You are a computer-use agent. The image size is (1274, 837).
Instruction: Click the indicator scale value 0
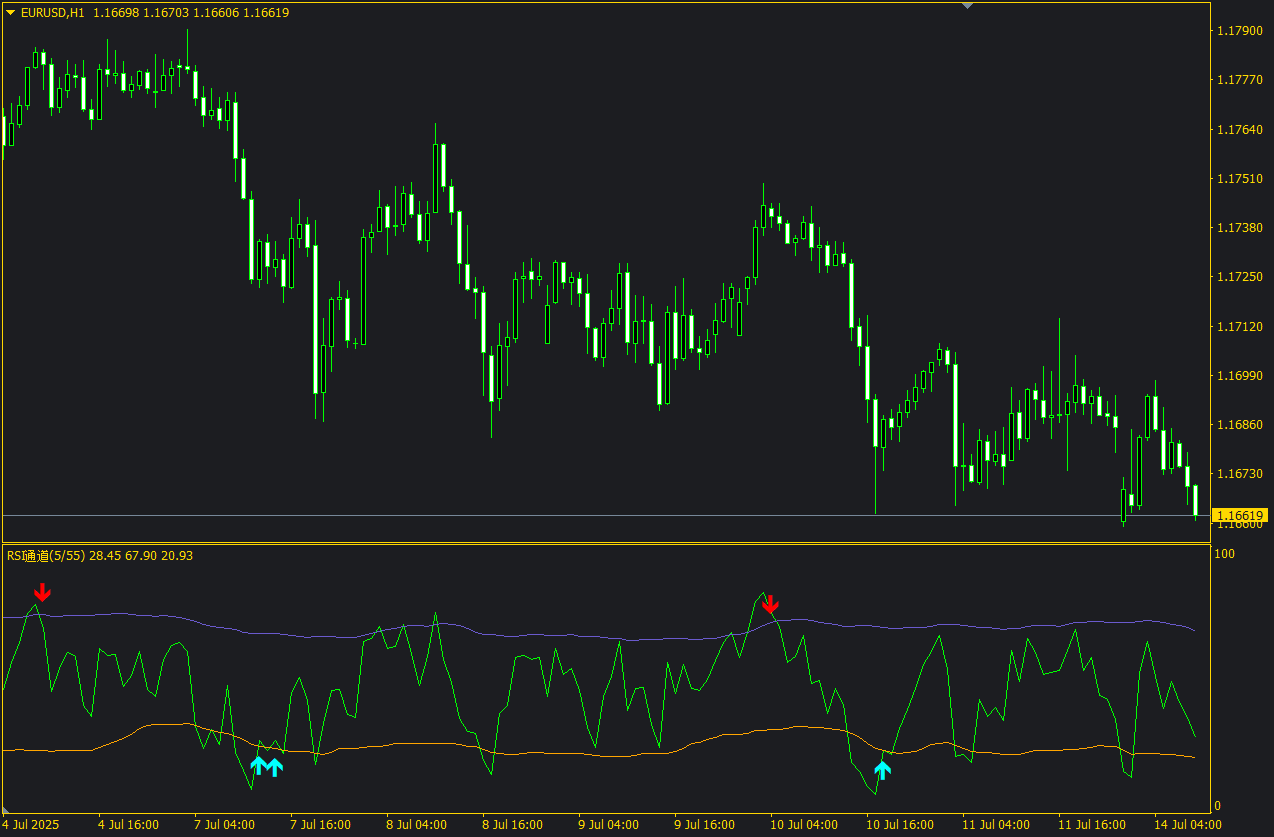click(x=1218, y=805)
